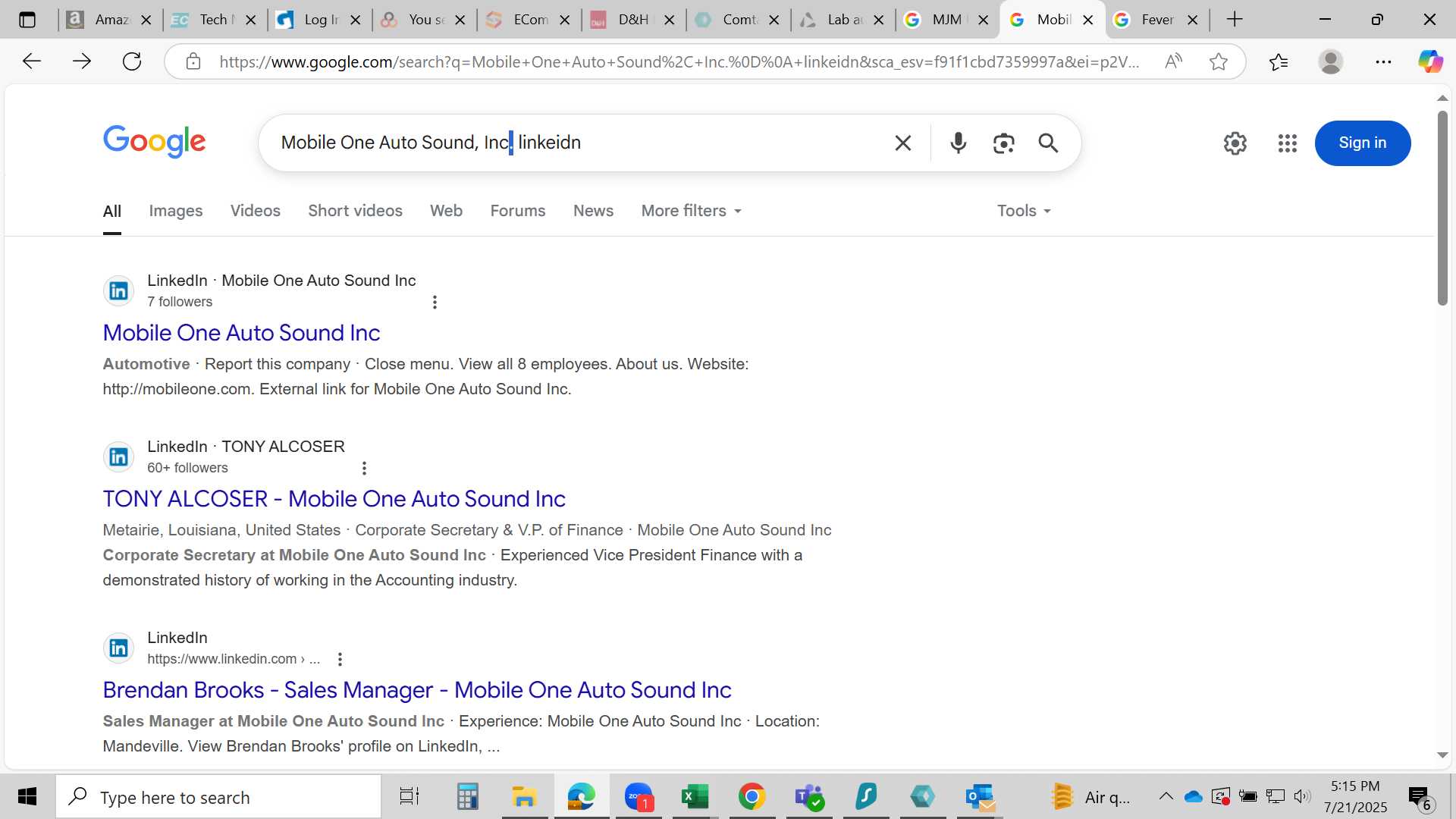Clear the Google search box text

[x=902, y=143]
